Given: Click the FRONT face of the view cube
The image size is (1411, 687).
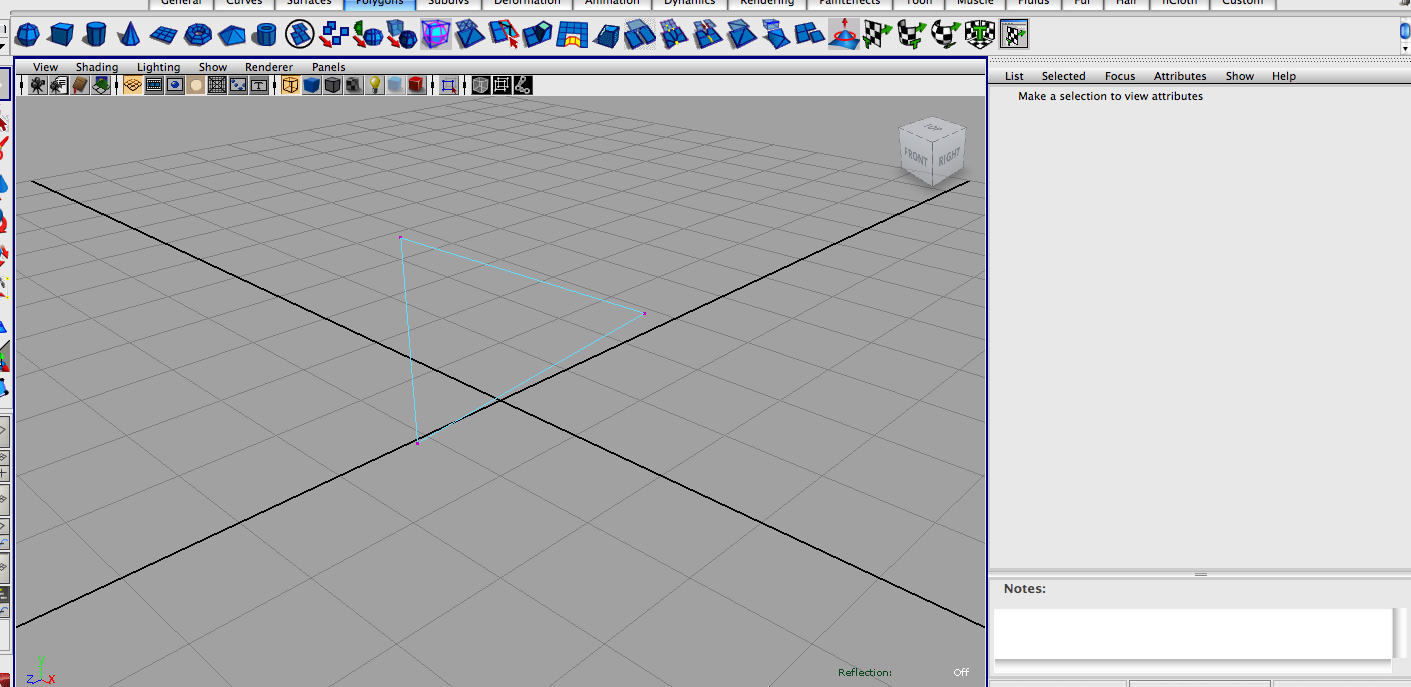Looking at the screenshot, I should (x=916, y=158).
